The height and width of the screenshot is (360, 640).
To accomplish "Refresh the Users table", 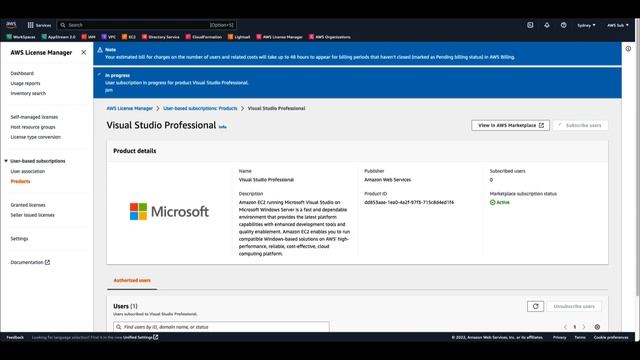I will click(x=535, y=306).
